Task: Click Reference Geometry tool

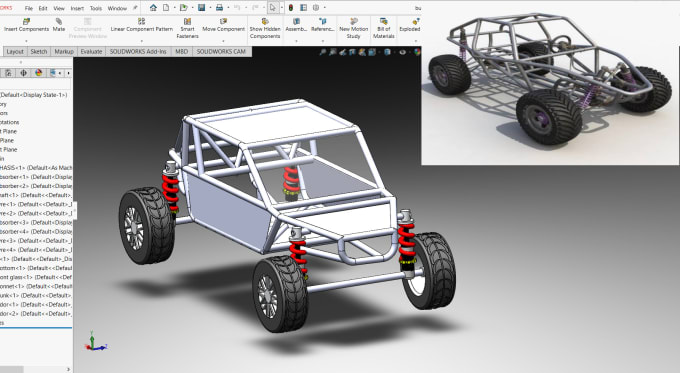Action: (x=323, y=25)
